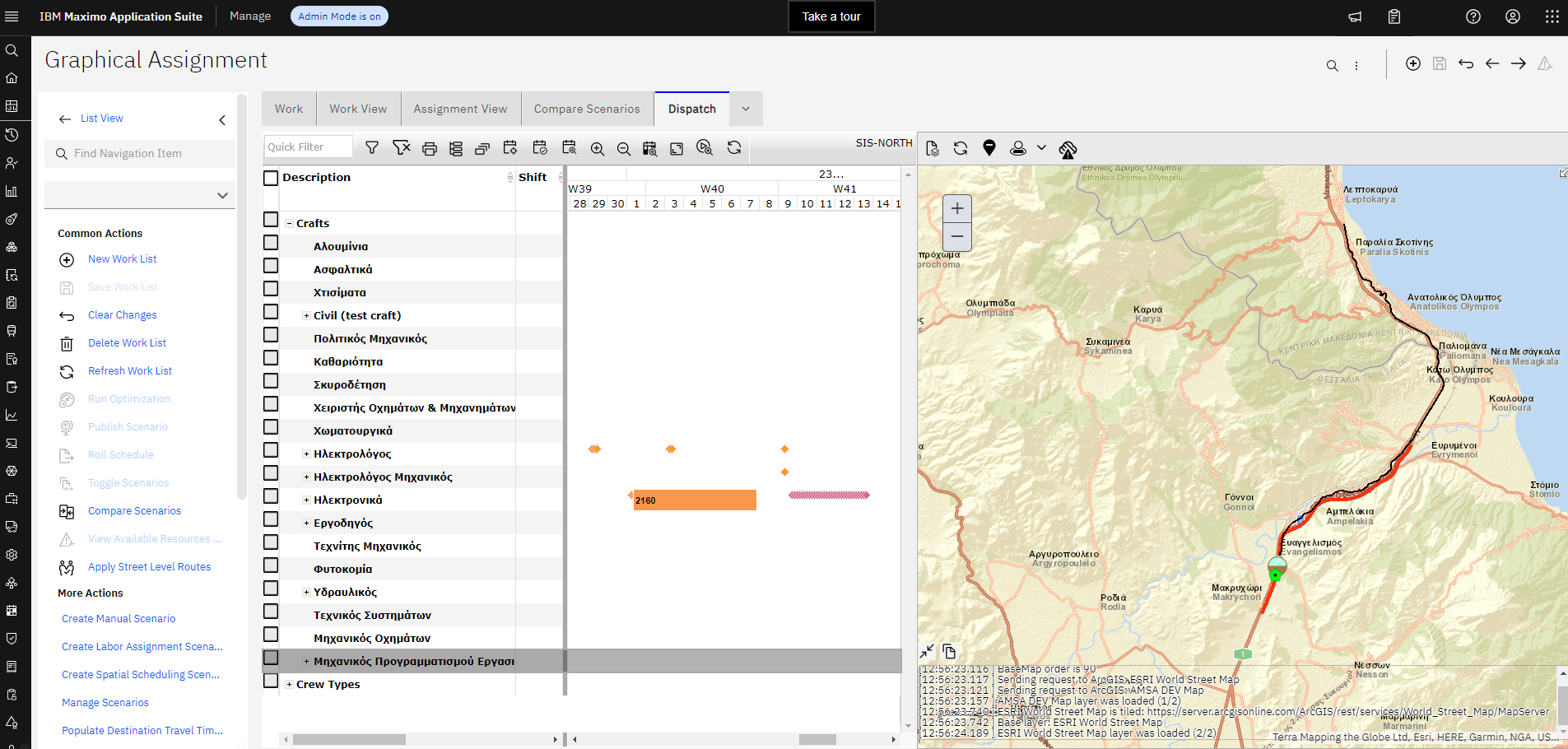The width and height of the screenshot is (1568, 749).
Task: Zoom in the Gantt chart timeline
Action: point(598,149)
